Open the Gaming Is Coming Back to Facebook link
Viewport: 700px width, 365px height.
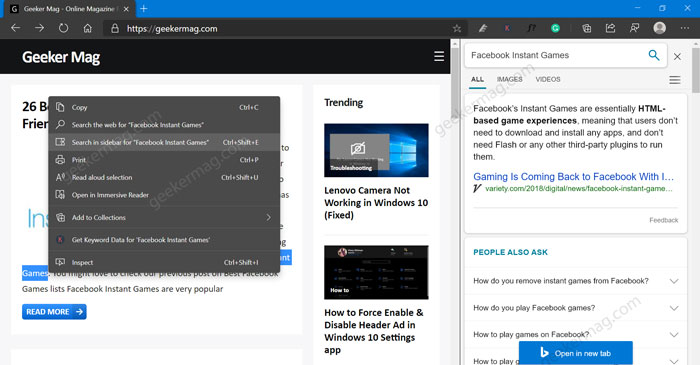pyautogui.click(x=573, y=177)
